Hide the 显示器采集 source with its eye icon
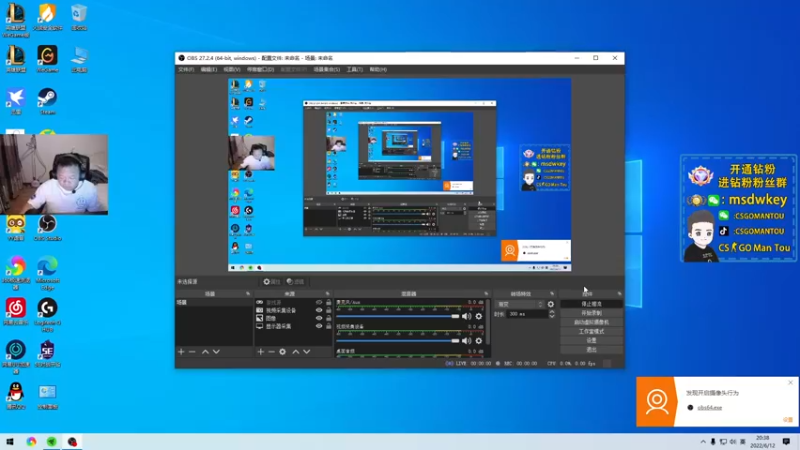 point(319,326)
